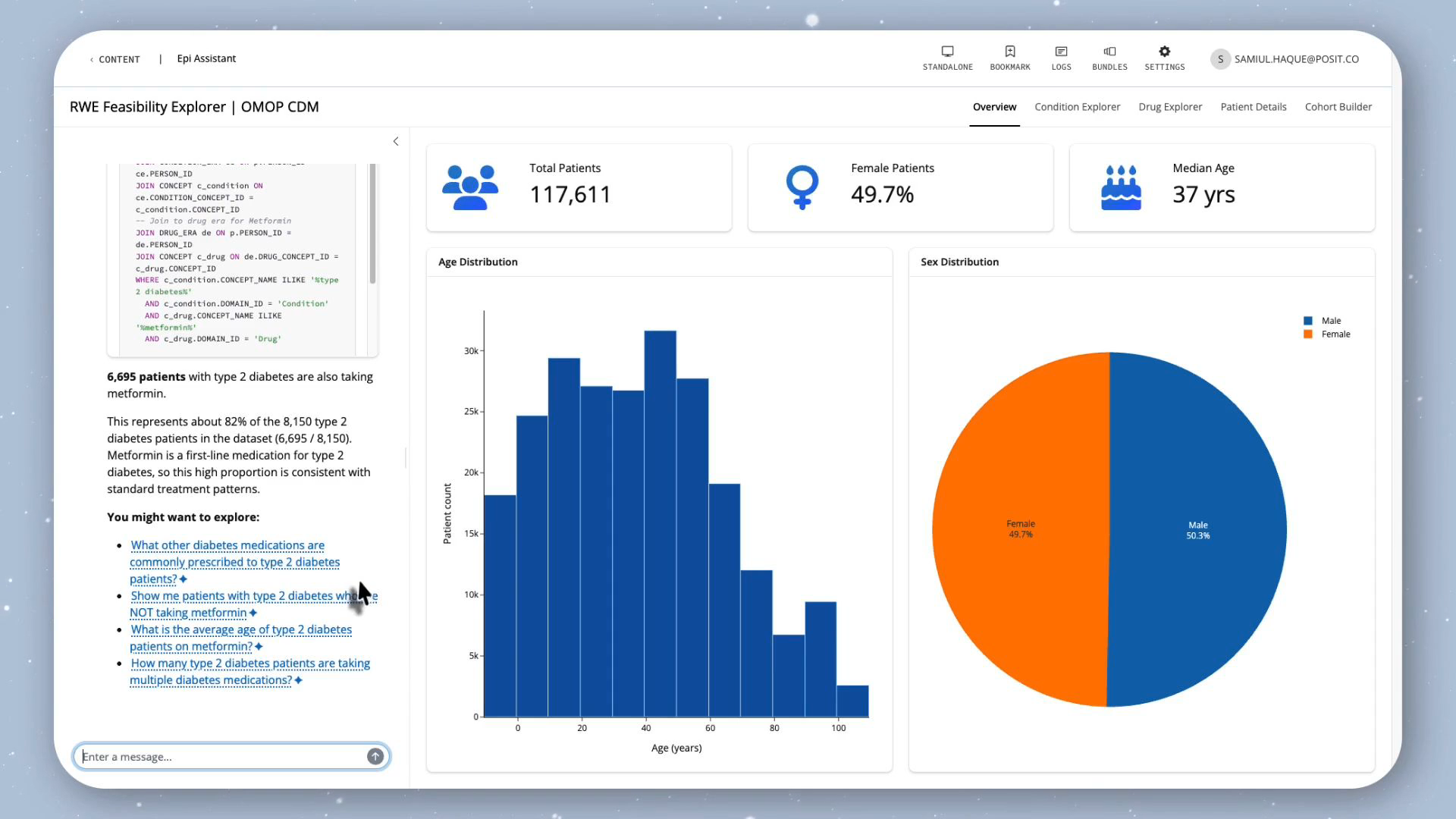Click the Enter a message input field
1456x819 pixels.
click(223, 756)
